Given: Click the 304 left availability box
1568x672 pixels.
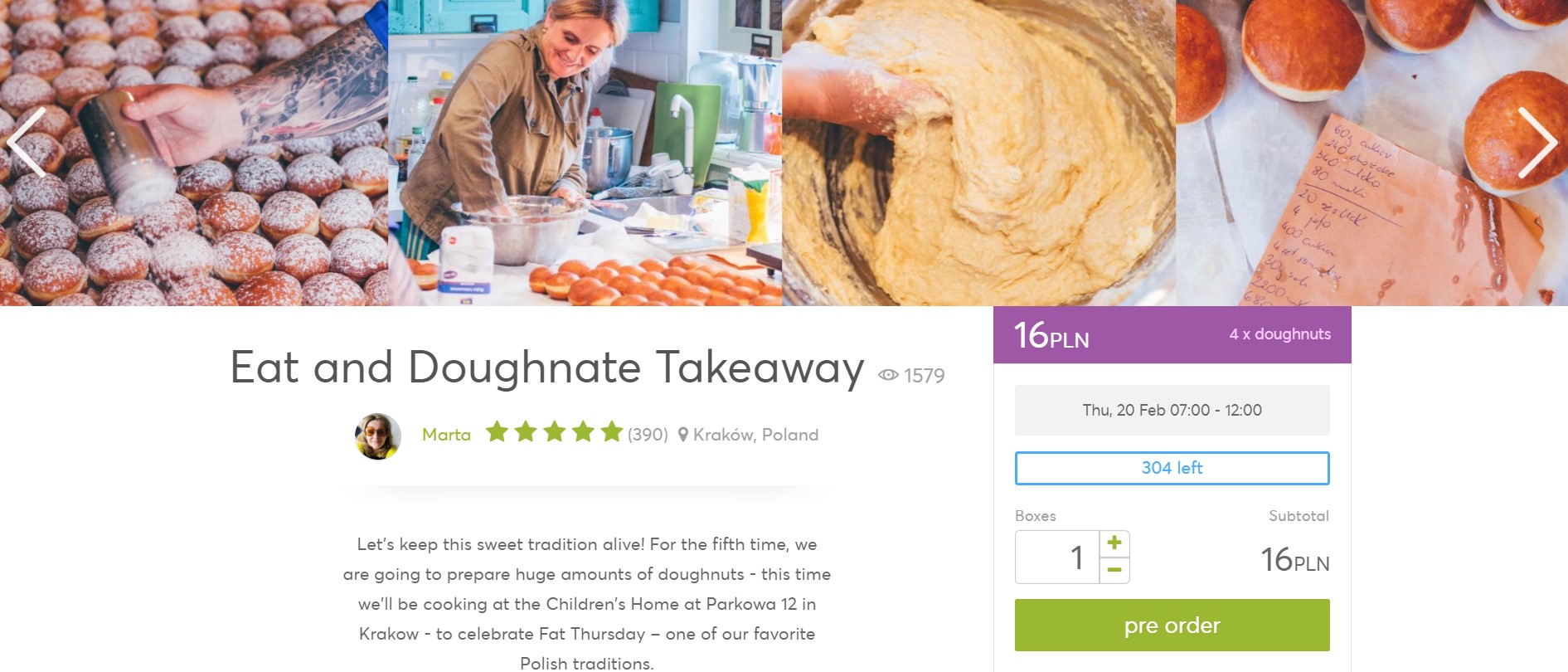Looking at the screenshot, I should (1172, 468).
